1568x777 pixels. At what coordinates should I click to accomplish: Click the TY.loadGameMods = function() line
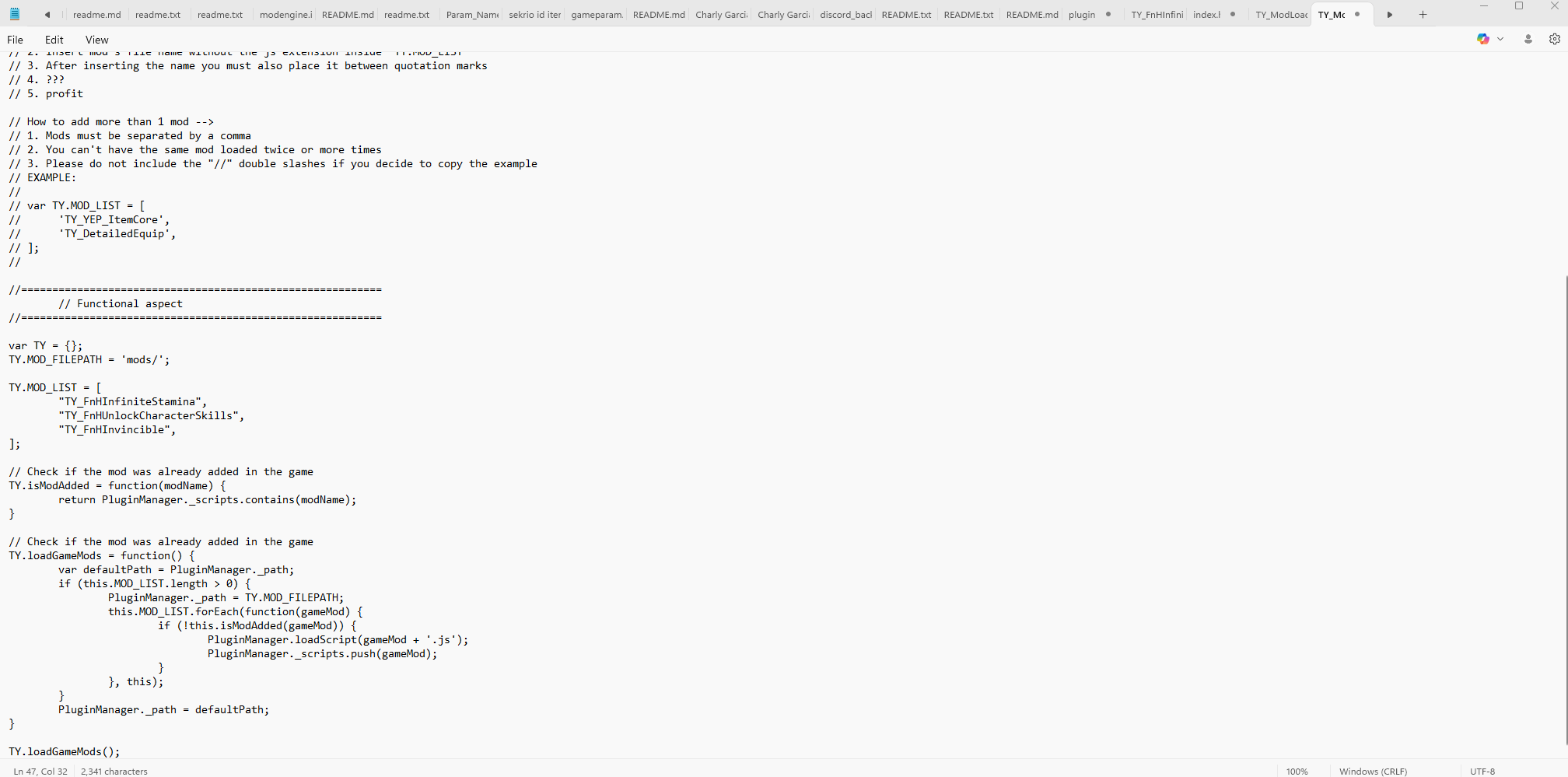point(102,555)
